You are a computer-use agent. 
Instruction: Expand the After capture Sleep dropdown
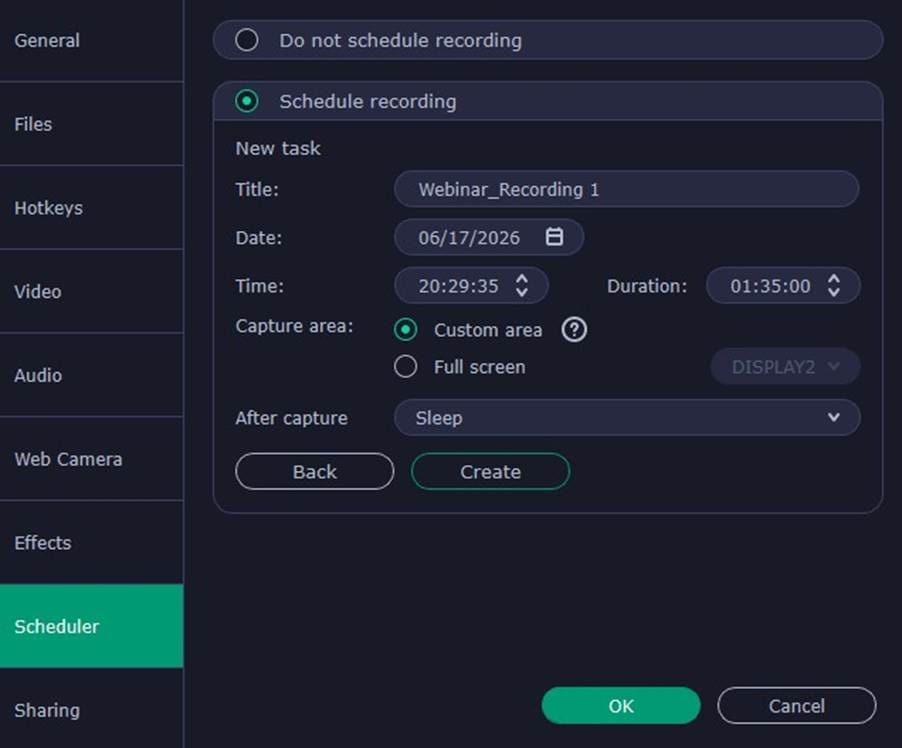pos(627,418)
